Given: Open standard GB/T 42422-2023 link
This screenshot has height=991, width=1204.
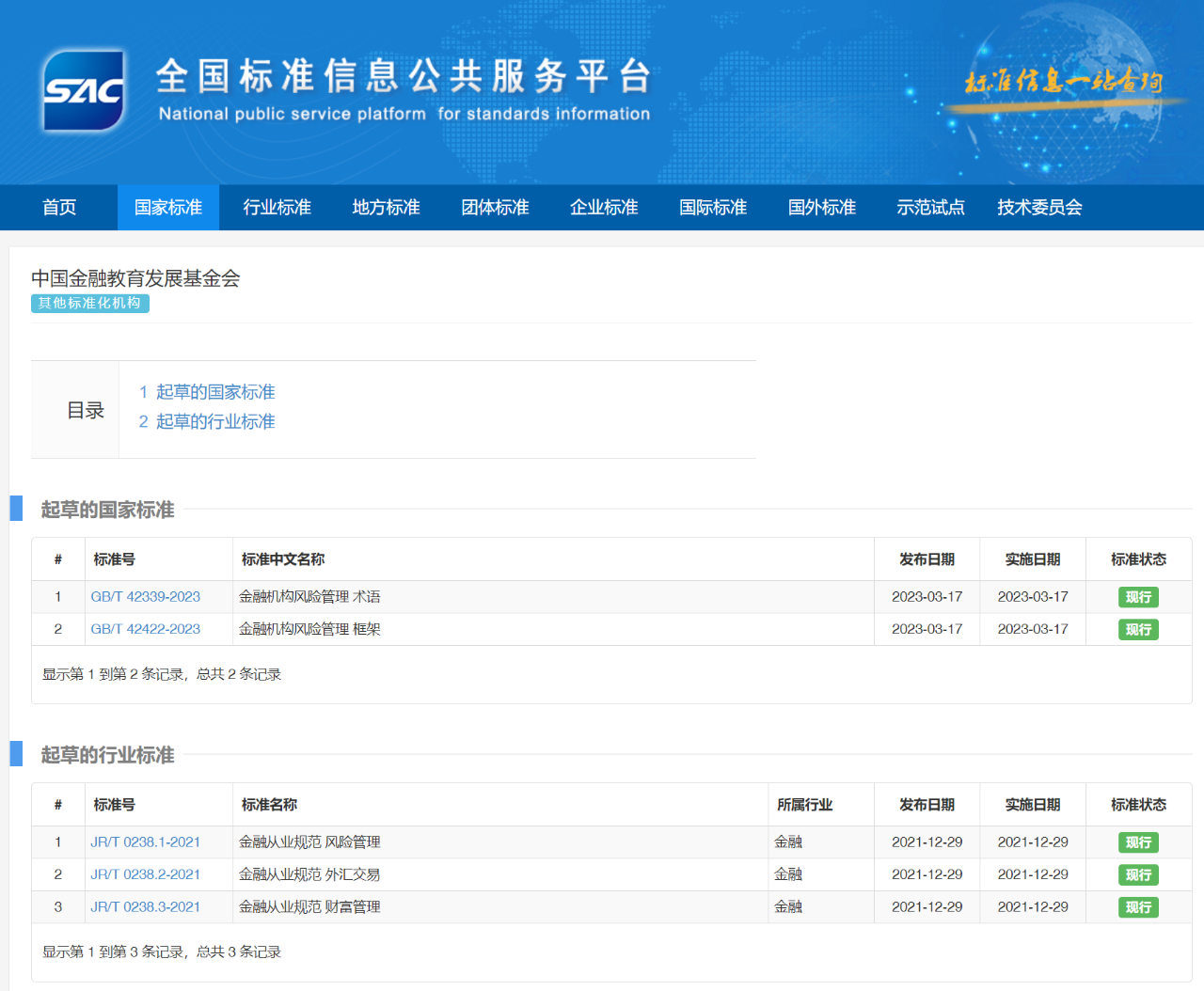Looking at the screenshot, I should pyautogui.click(x=146, y=629).
